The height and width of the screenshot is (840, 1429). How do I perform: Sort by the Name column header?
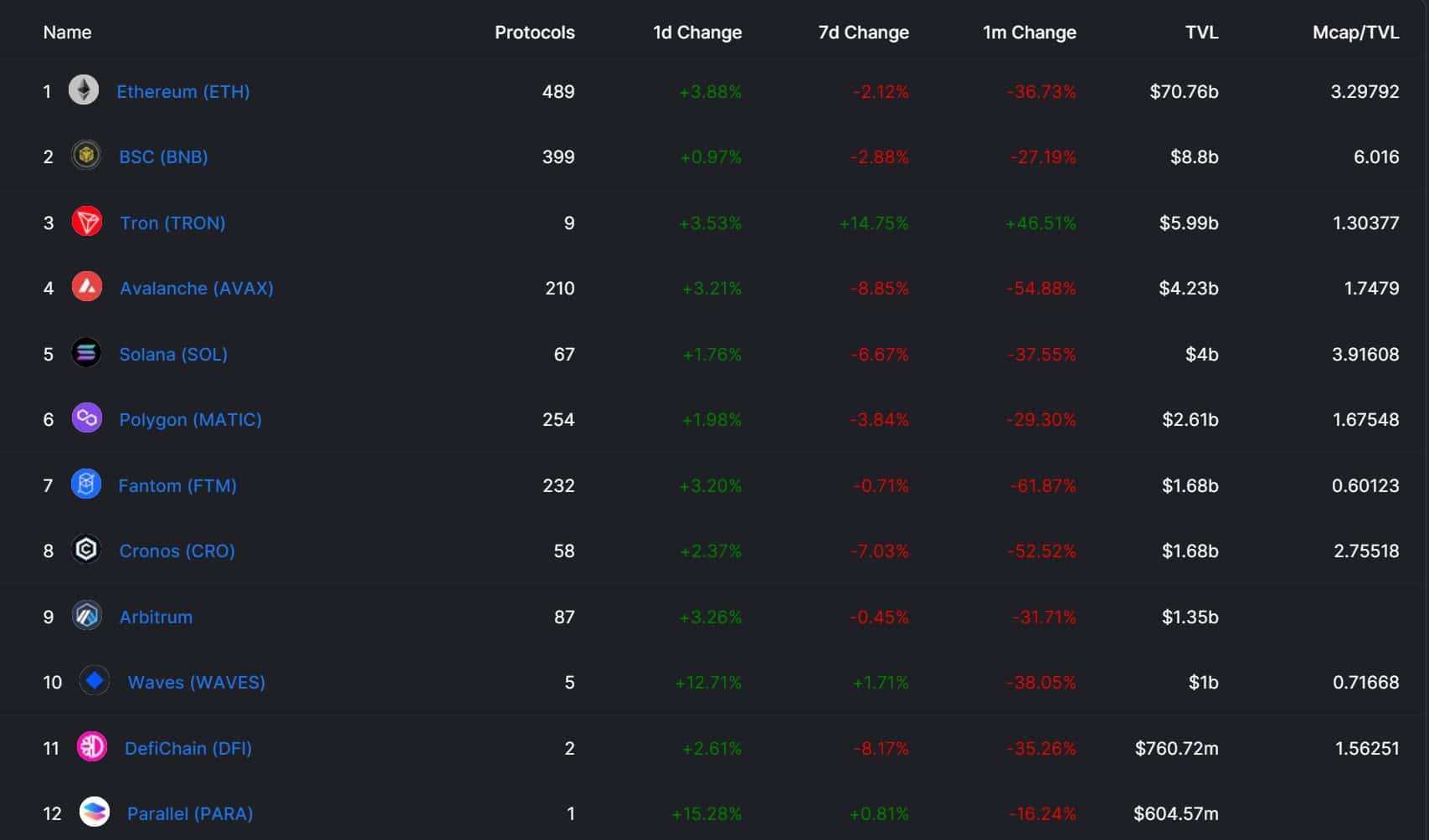67,33
